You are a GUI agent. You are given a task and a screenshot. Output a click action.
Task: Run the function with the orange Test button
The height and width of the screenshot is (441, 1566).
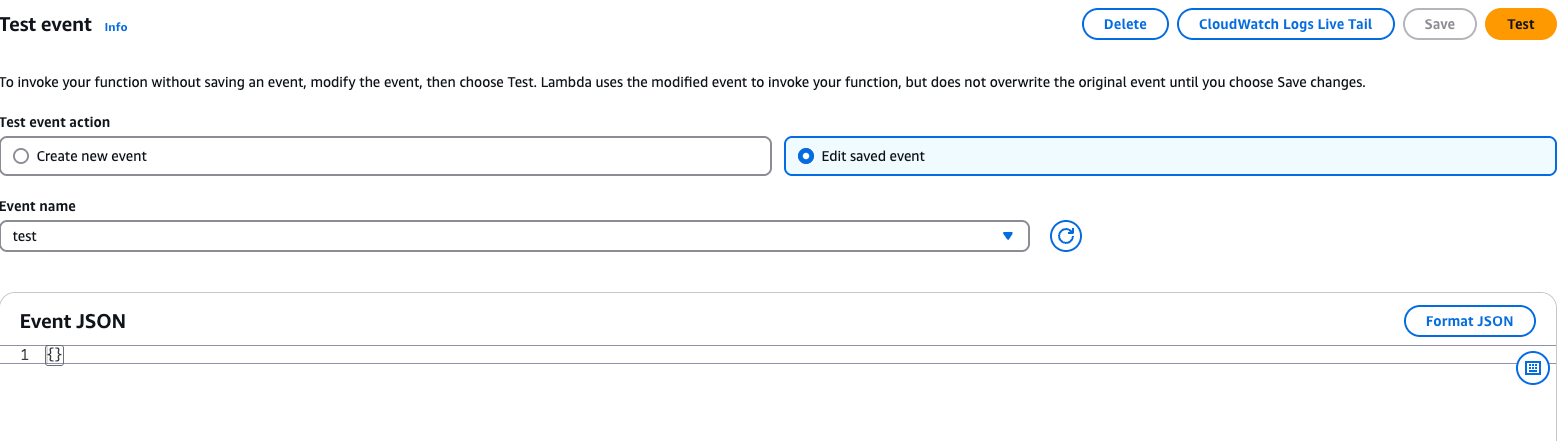1520,24
